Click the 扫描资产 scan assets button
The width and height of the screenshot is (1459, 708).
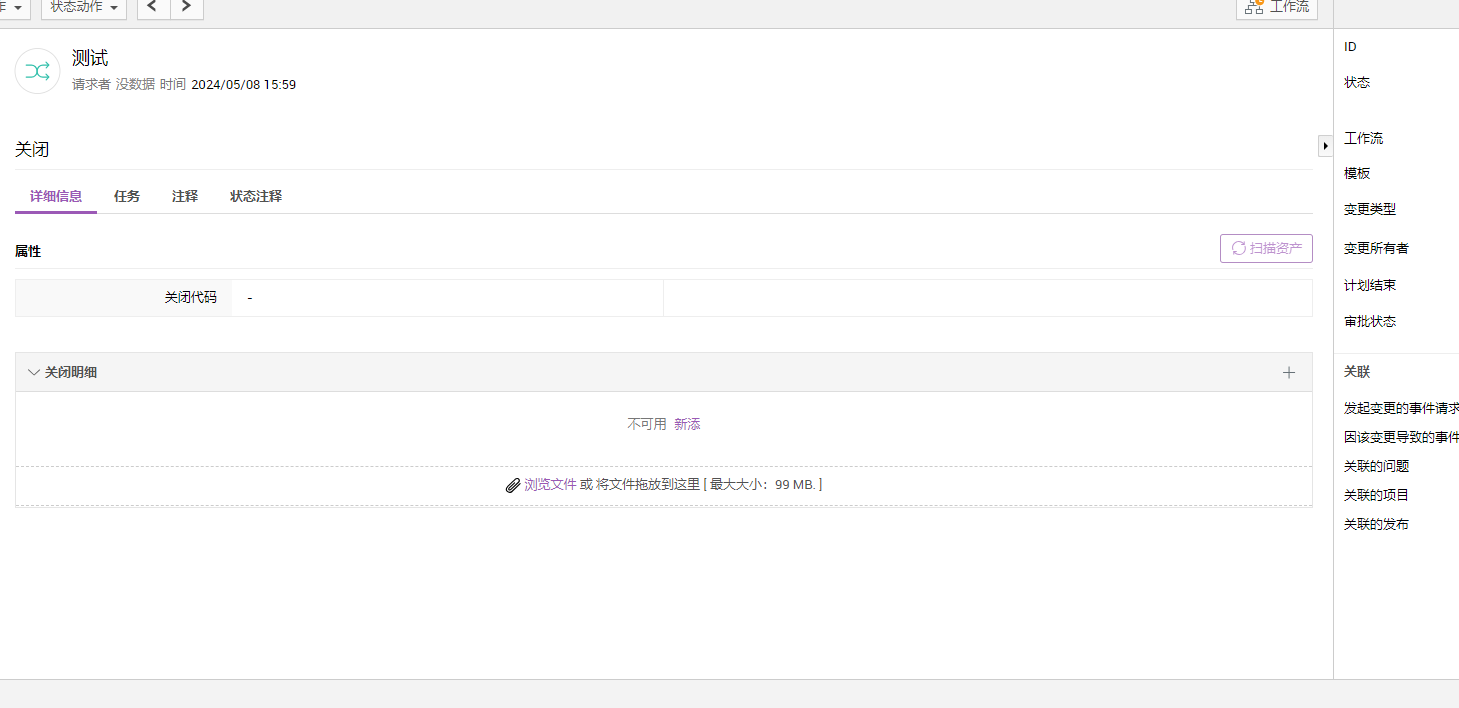1266,248
